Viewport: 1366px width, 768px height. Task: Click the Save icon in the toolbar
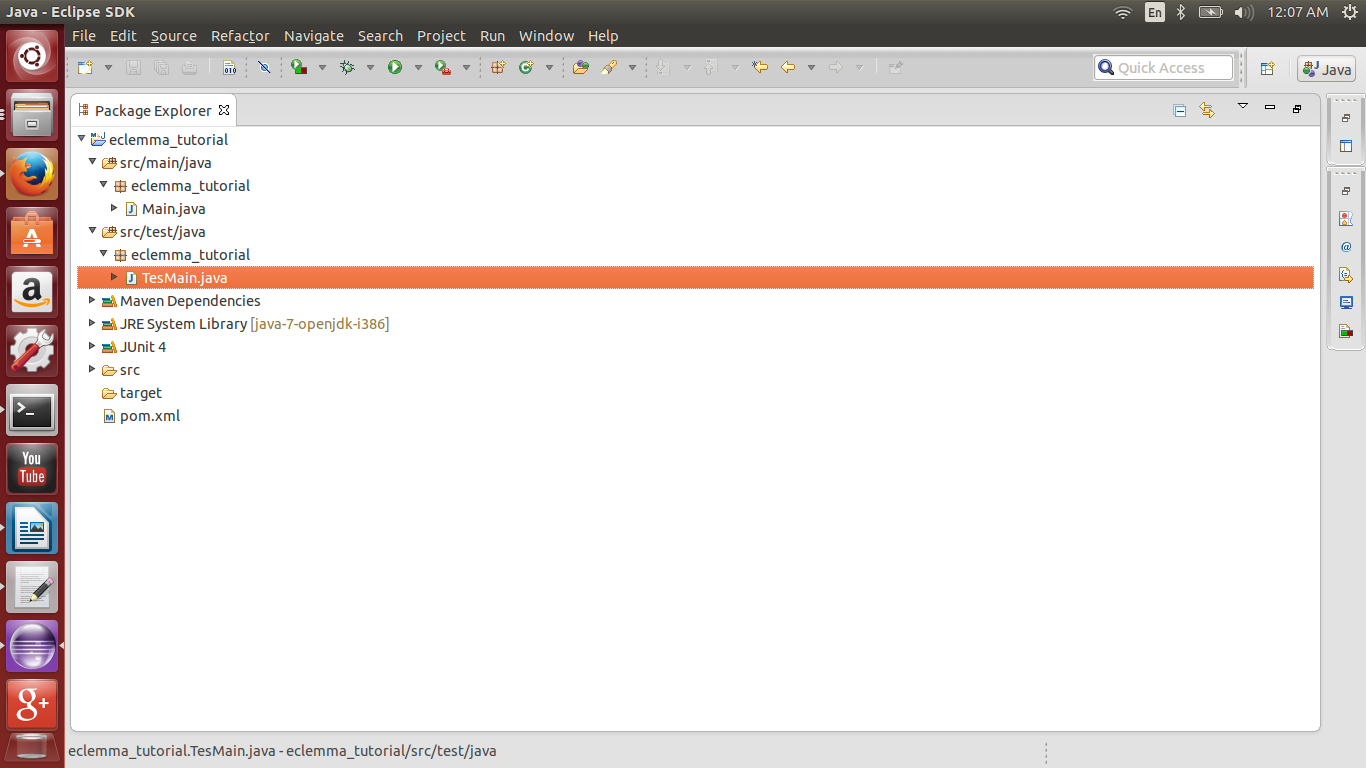pos(134,67)
